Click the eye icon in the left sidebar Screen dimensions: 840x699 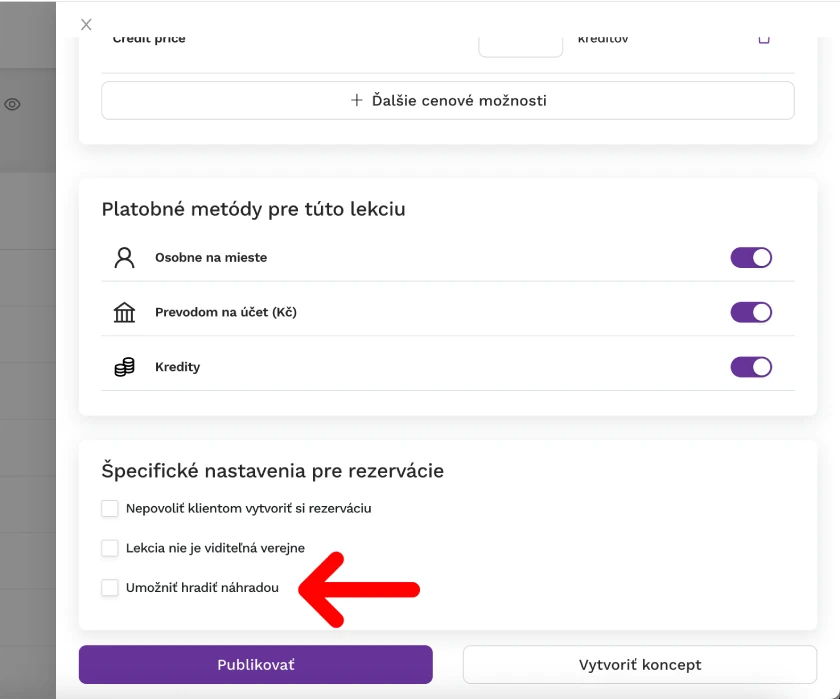12,104
